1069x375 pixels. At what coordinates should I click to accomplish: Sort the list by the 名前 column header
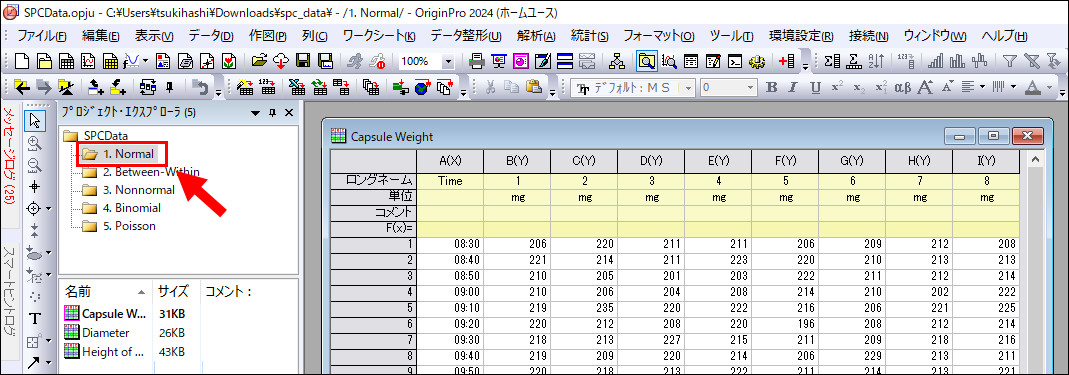coord(106,292)
